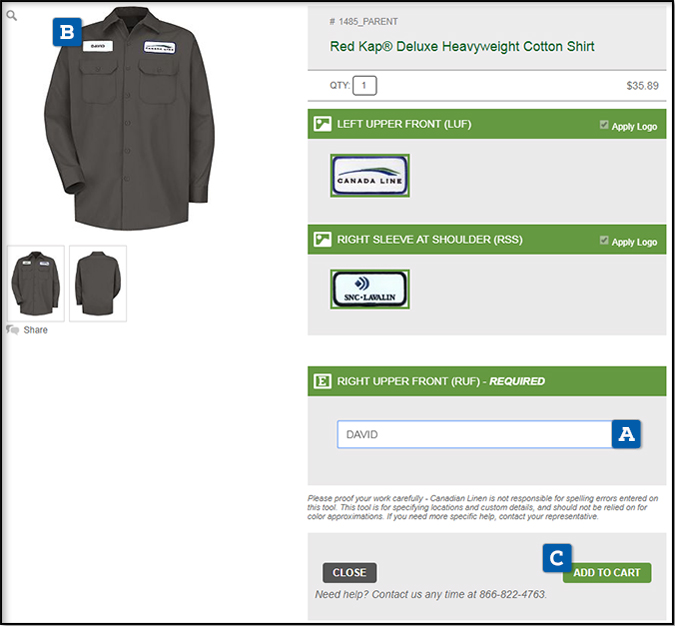Click the blue B callout marker

[67, 32]
